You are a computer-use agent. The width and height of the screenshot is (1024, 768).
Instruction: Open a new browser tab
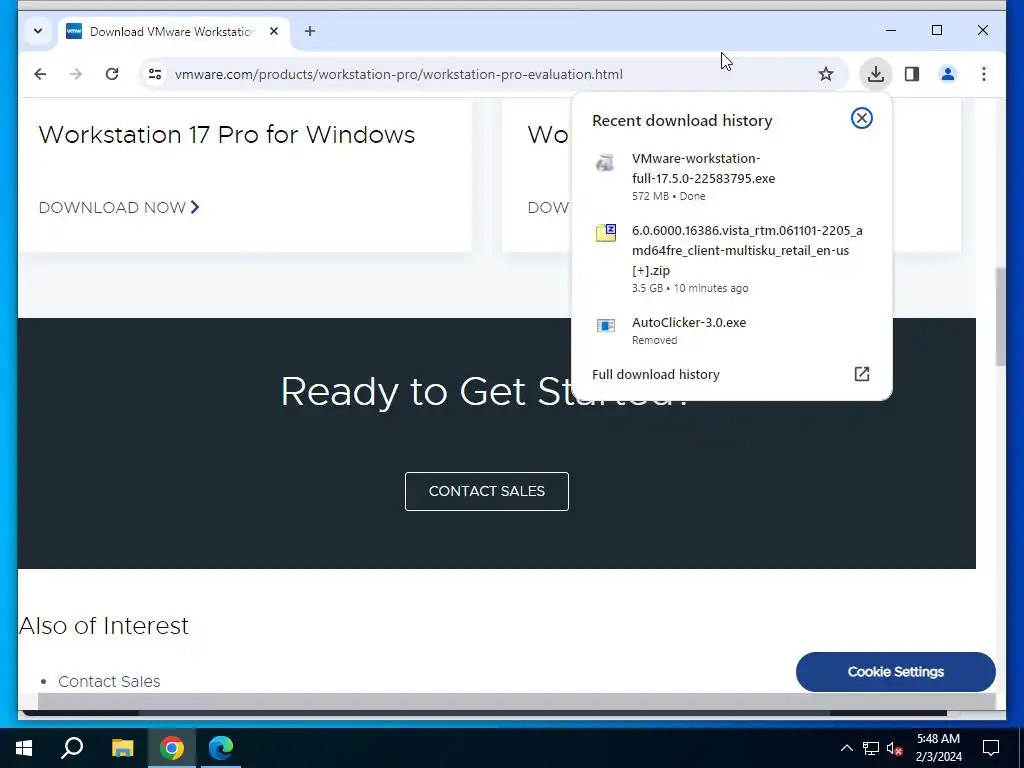310,31
